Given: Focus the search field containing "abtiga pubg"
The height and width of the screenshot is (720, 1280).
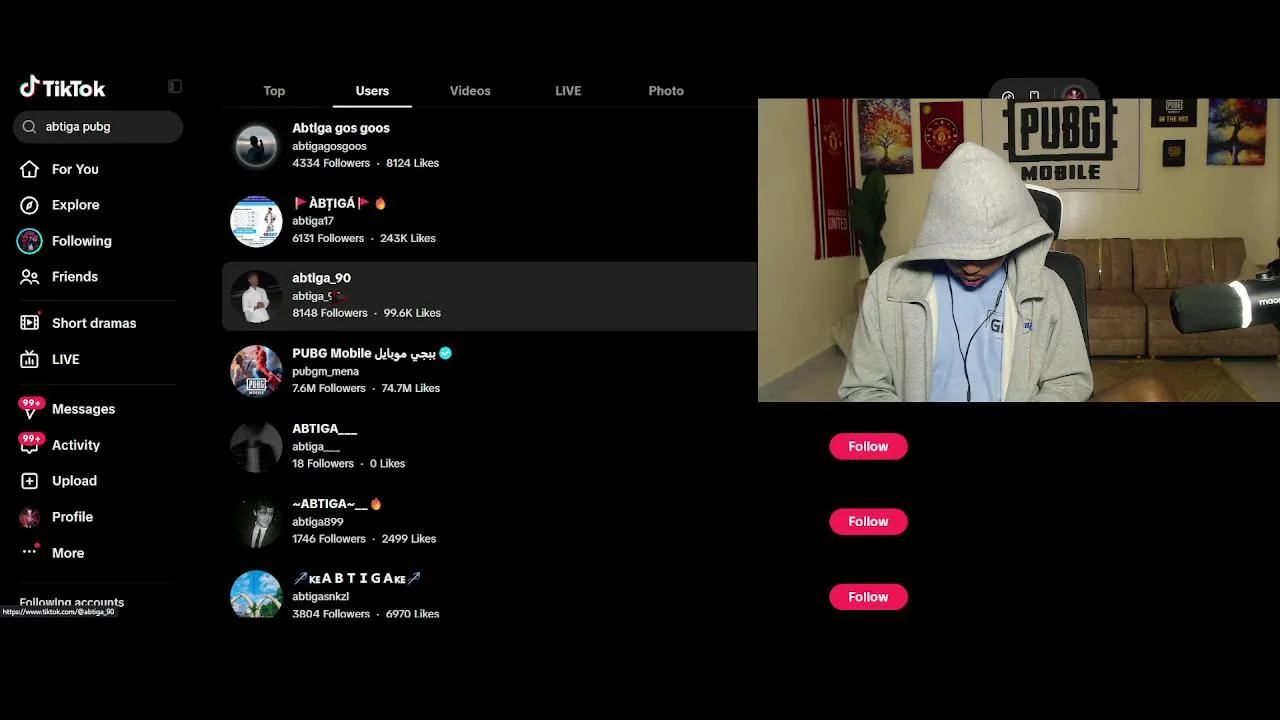Looking at the screenshot, I should (98, 127).
